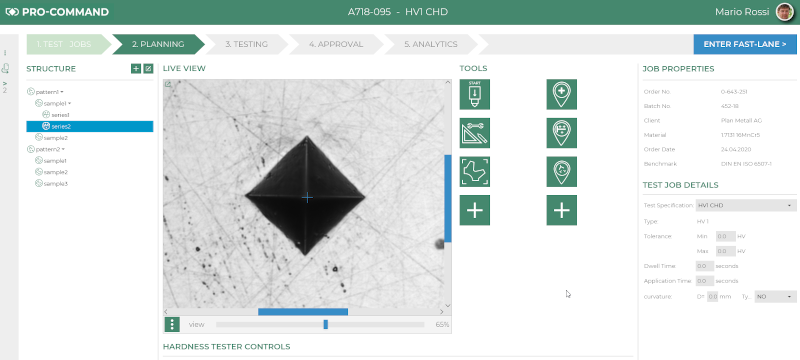Viewport: 800px width, 360px height.
Task: Click the edit Structure pencil icon
Action: 148,68
